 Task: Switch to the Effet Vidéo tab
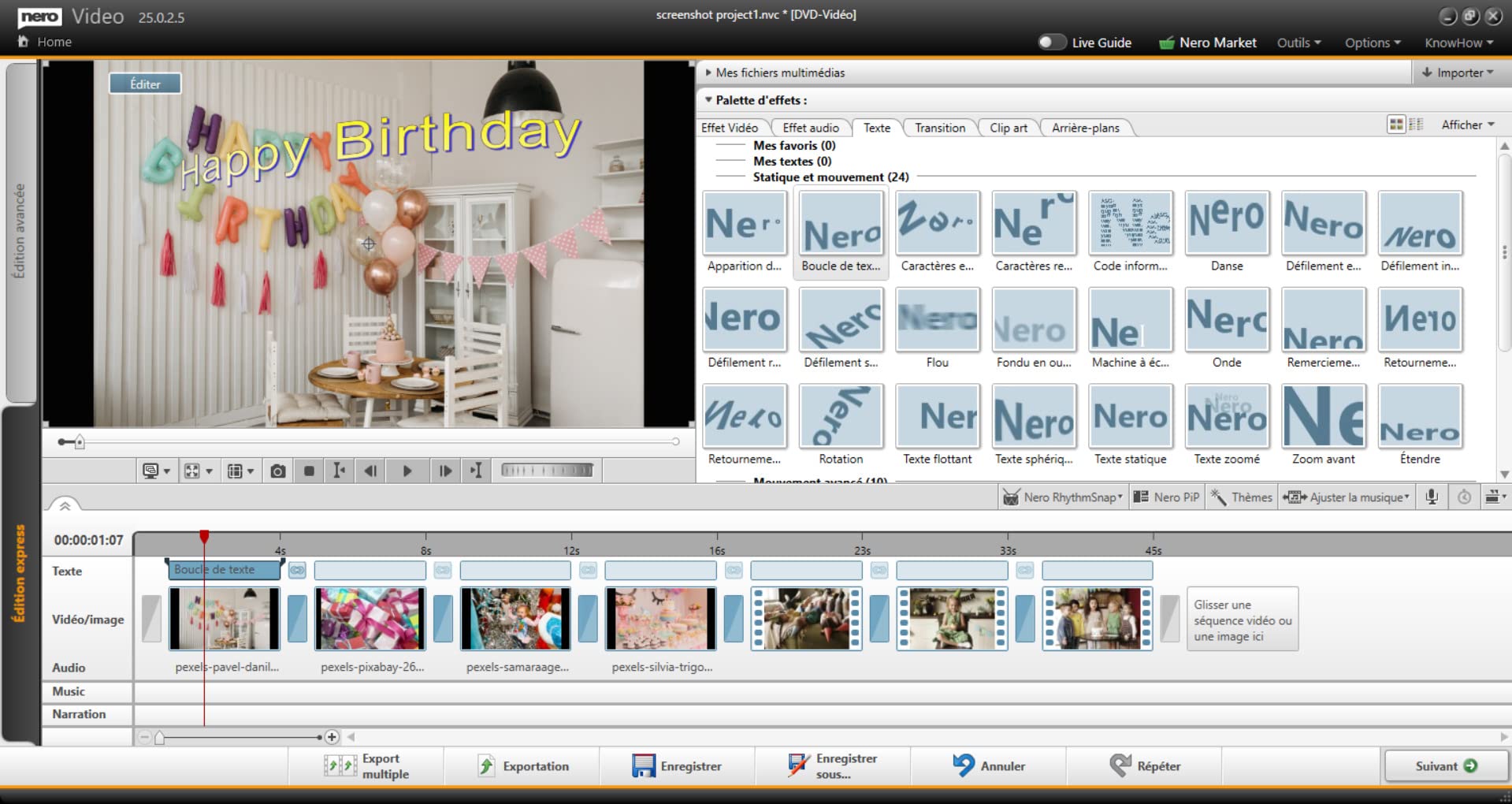click(x=730, y=128)
